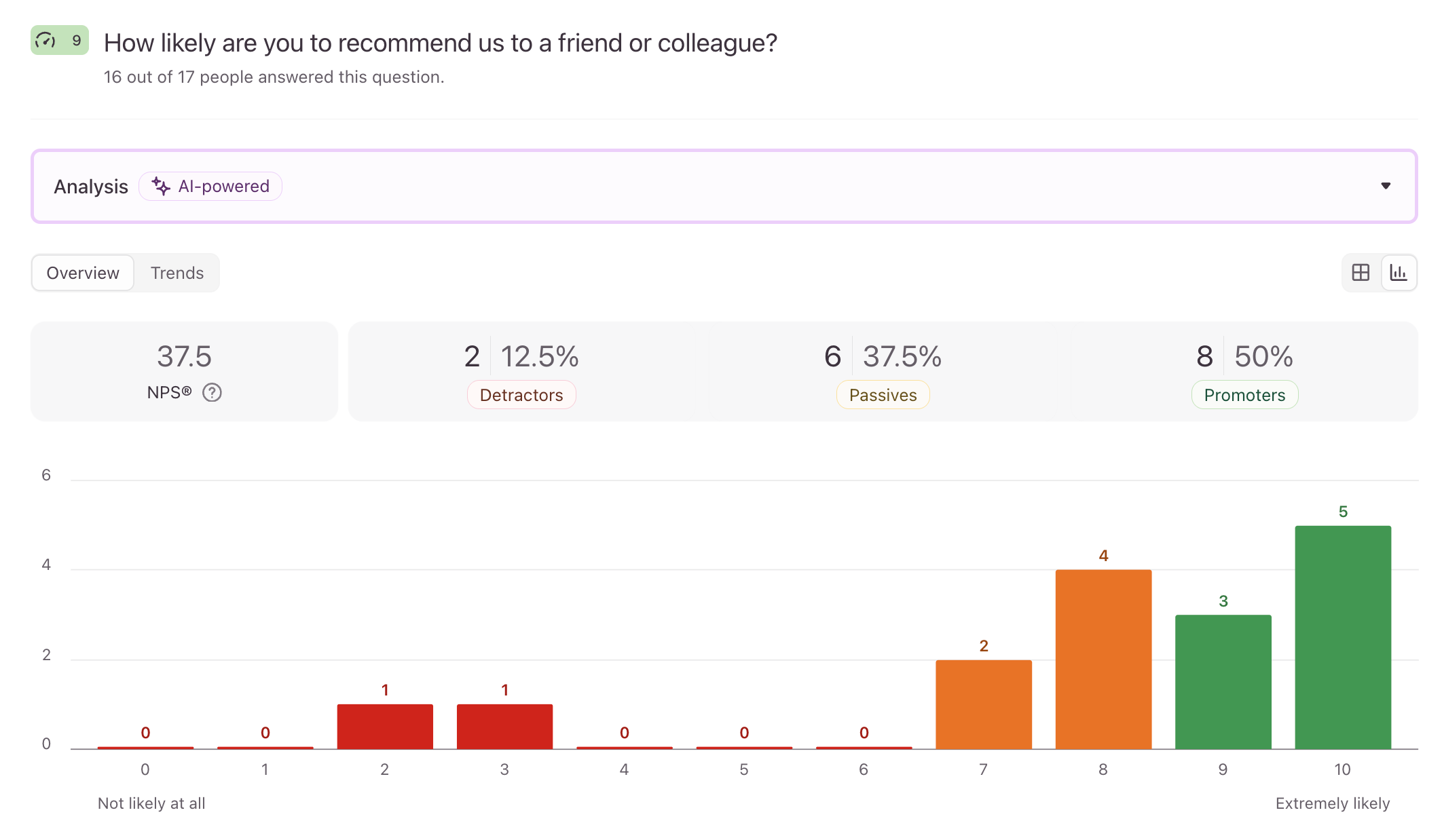Click the green bar for score 9
This screenshot has height=840, width=1442.
(x=1223, y=682)
